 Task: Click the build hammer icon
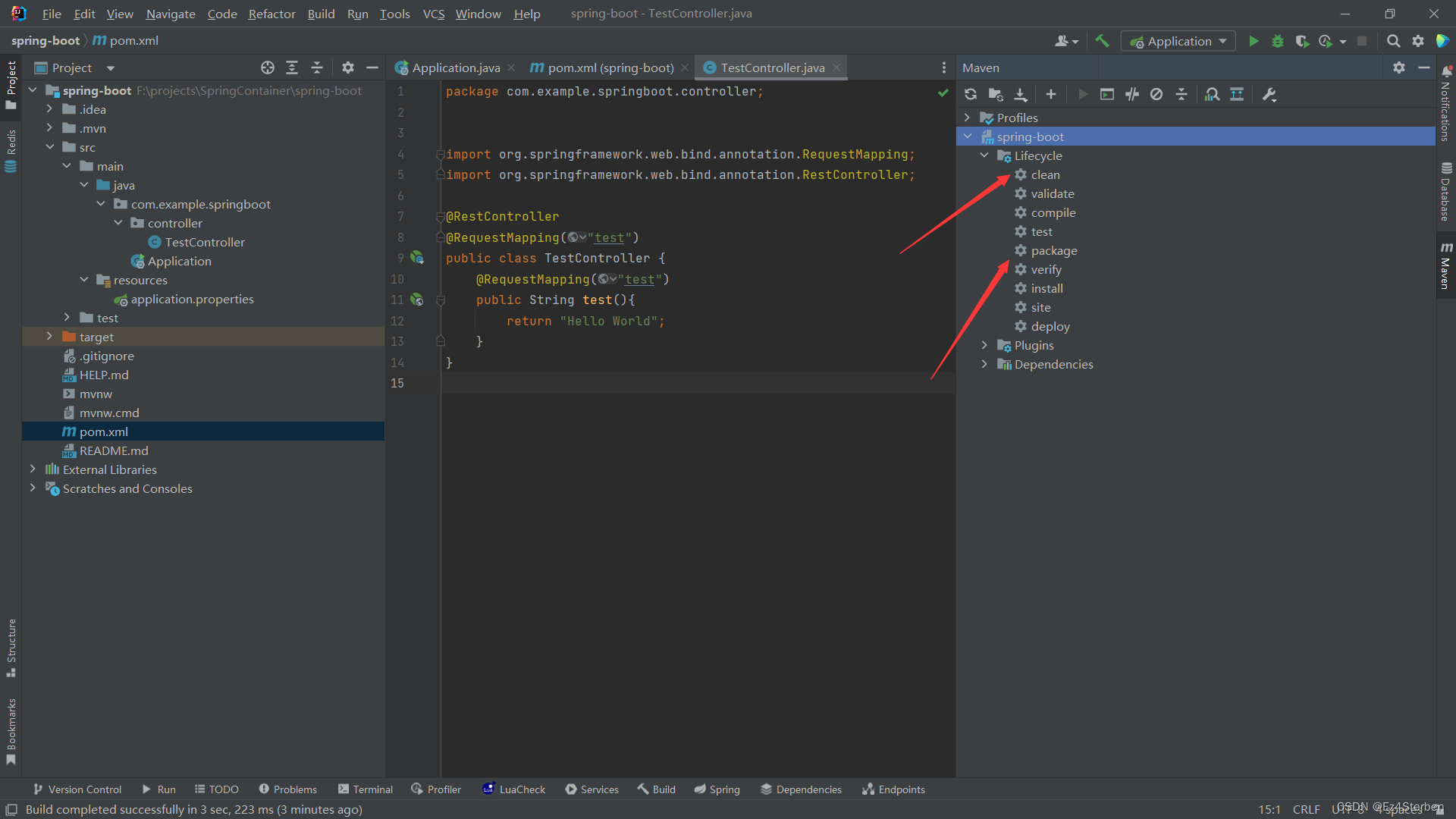click(x=1102, y=41)
